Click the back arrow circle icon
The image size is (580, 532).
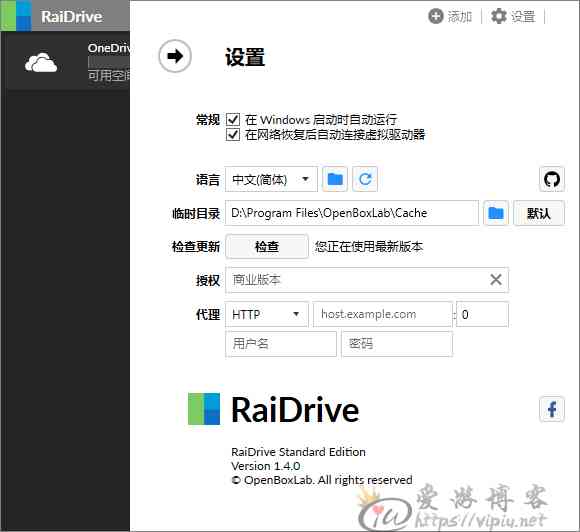pos(175,56)
